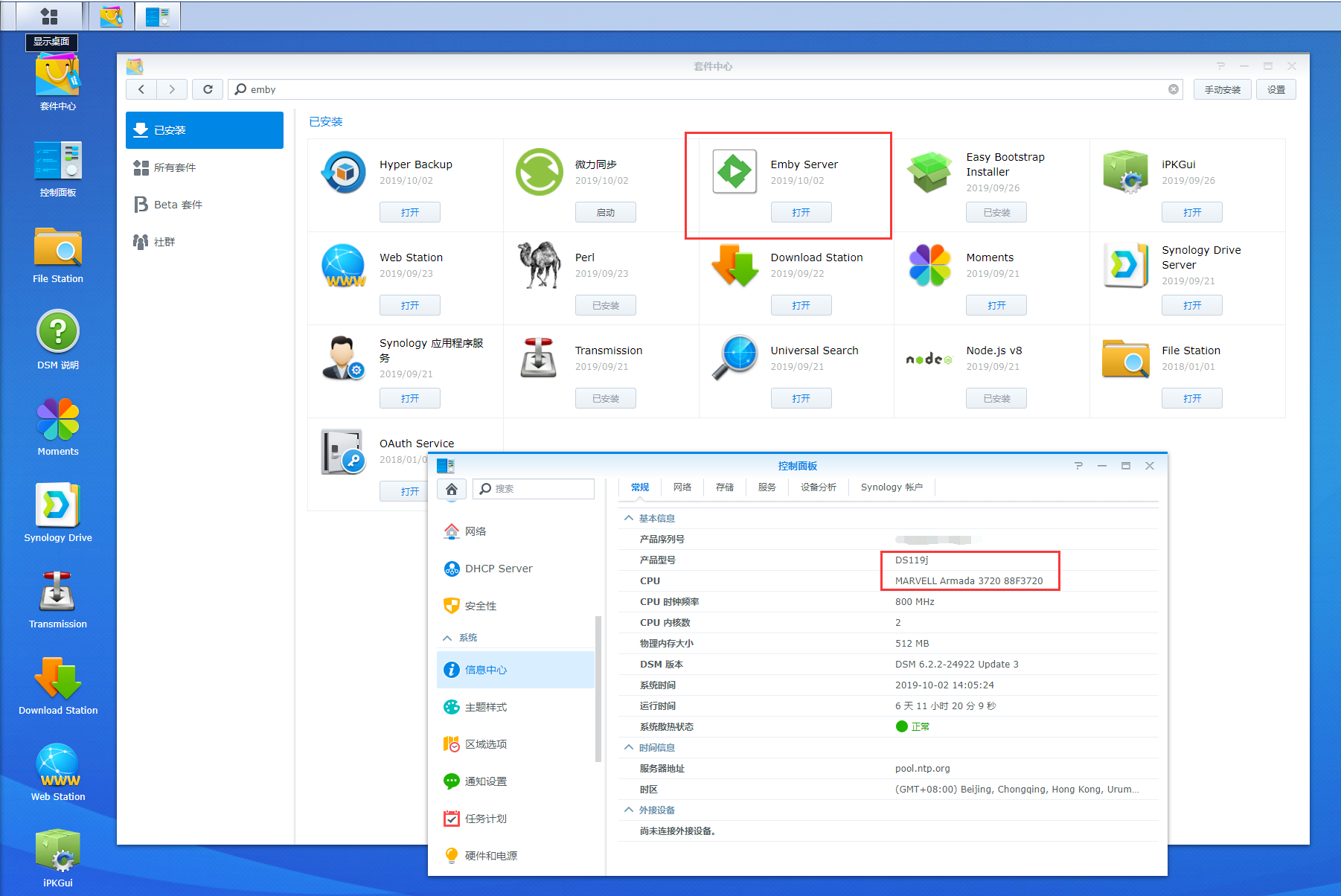Open Hyper Backup with 打开 button
Screen dimensions: 1341x896
[409, 213]
